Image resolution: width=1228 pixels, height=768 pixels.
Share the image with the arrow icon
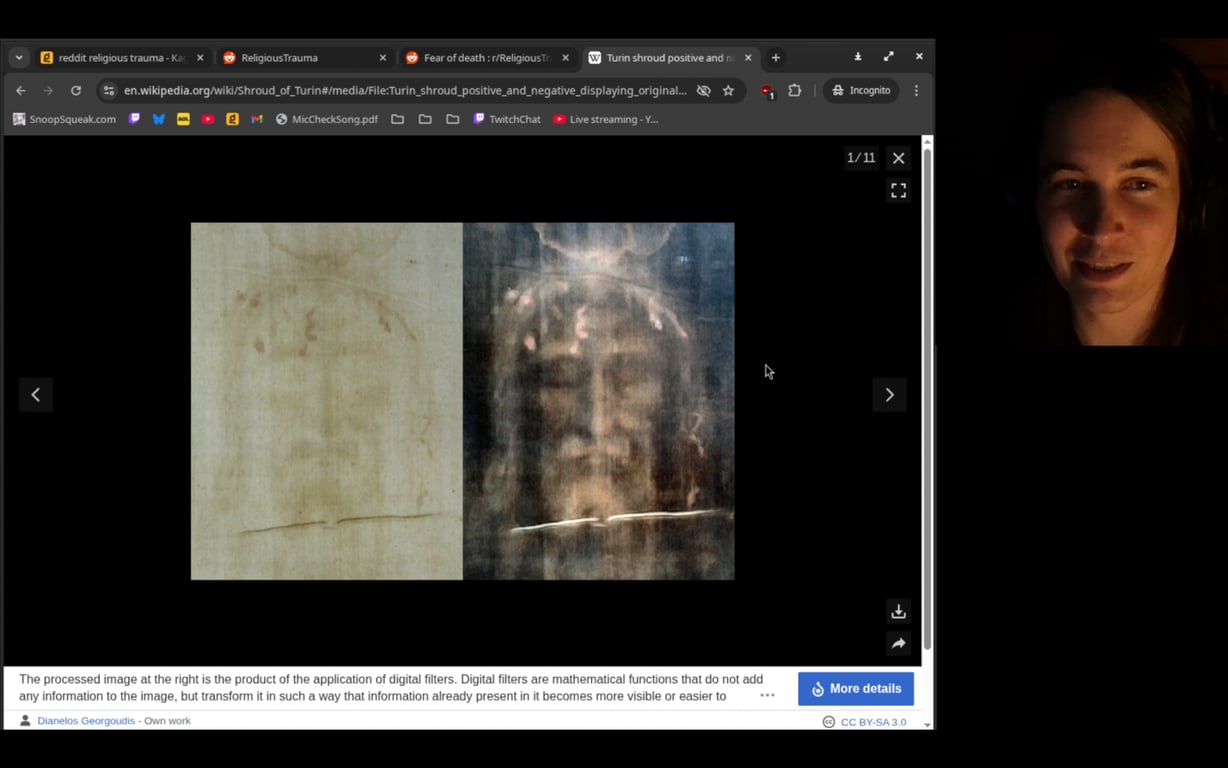[x=898, y=643]
